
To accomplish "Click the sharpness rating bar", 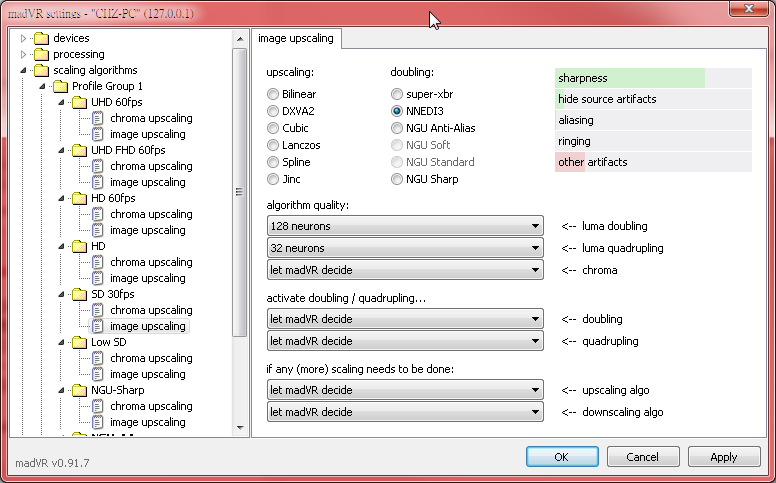I will coord(653,78).
